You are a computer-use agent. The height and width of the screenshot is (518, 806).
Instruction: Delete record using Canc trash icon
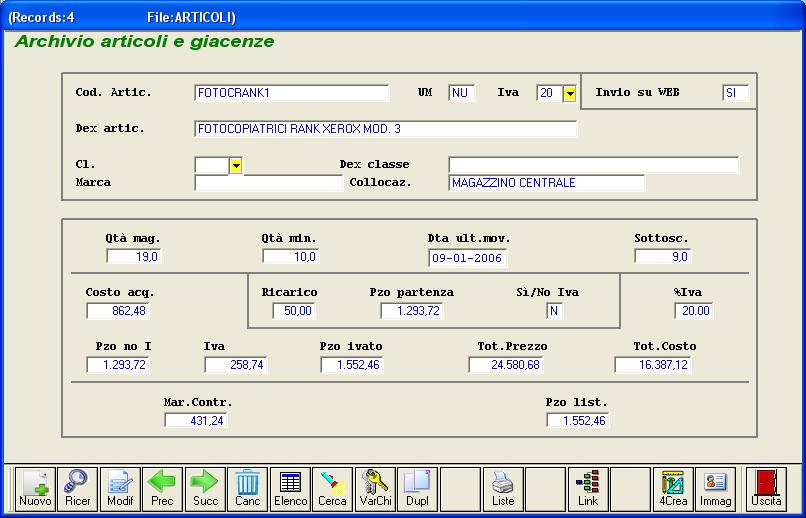[248, 489]
